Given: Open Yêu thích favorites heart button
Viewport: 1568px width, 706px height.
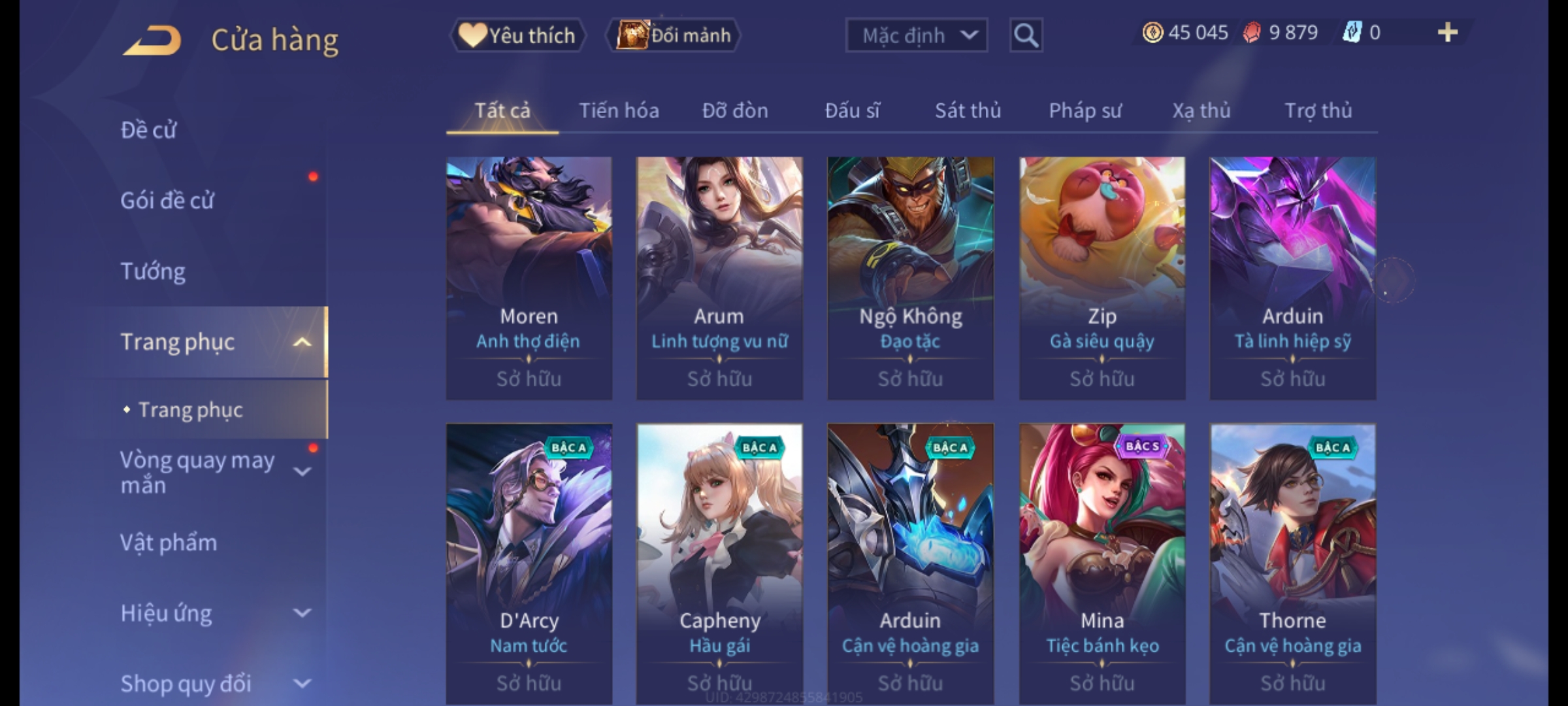Looking at the screenshot, I should (x=517, y=35).
